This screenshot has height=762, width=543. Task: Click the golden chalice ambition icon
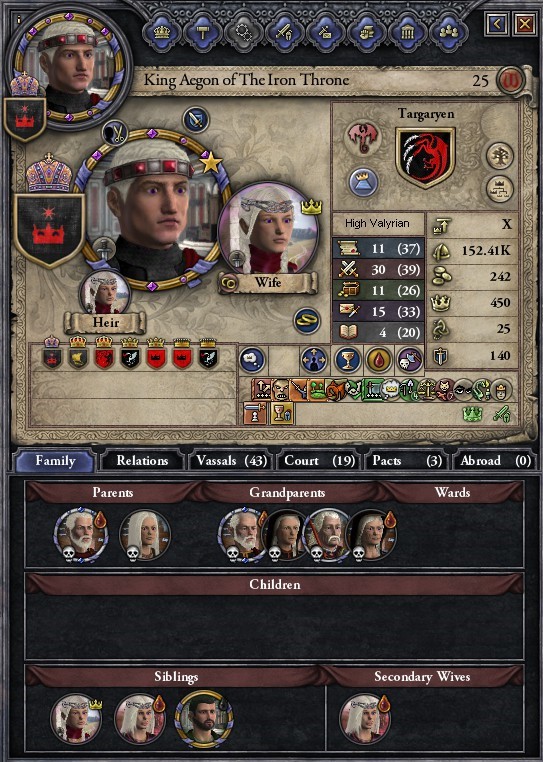347,361
